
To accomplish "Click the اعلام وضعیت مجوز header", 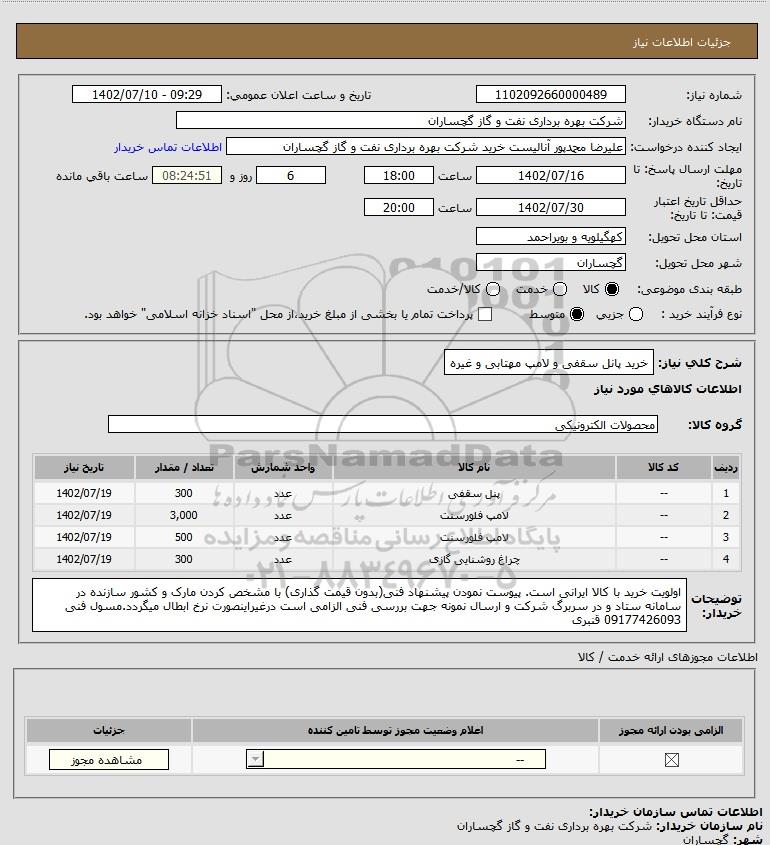I will pos(395,730).
